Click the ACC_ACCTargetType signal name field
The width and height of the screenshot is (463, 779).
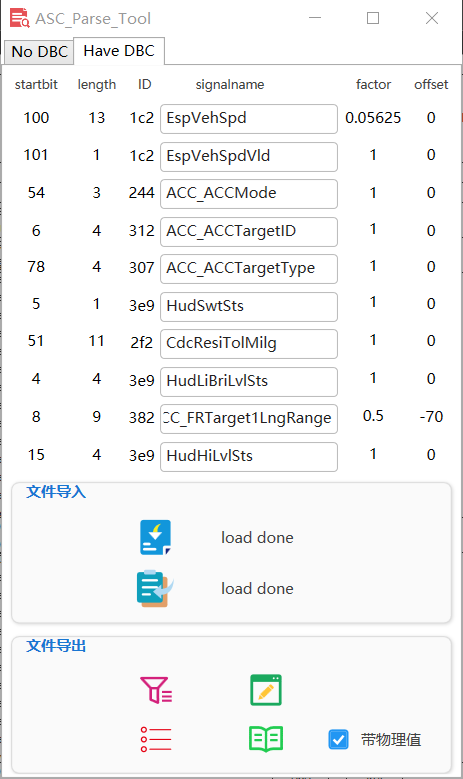tap(249, 269)
